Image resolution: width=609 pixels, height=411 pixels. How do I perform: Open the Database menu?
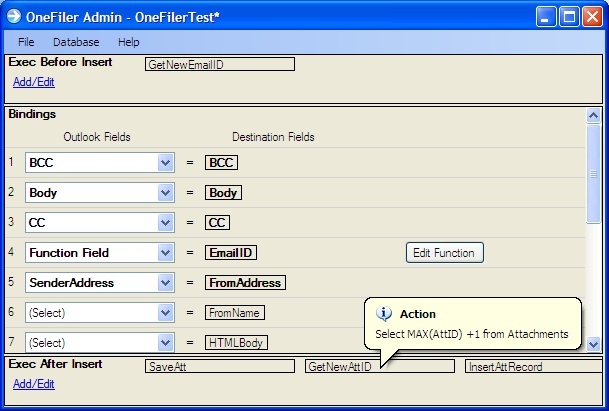point(76,42)
